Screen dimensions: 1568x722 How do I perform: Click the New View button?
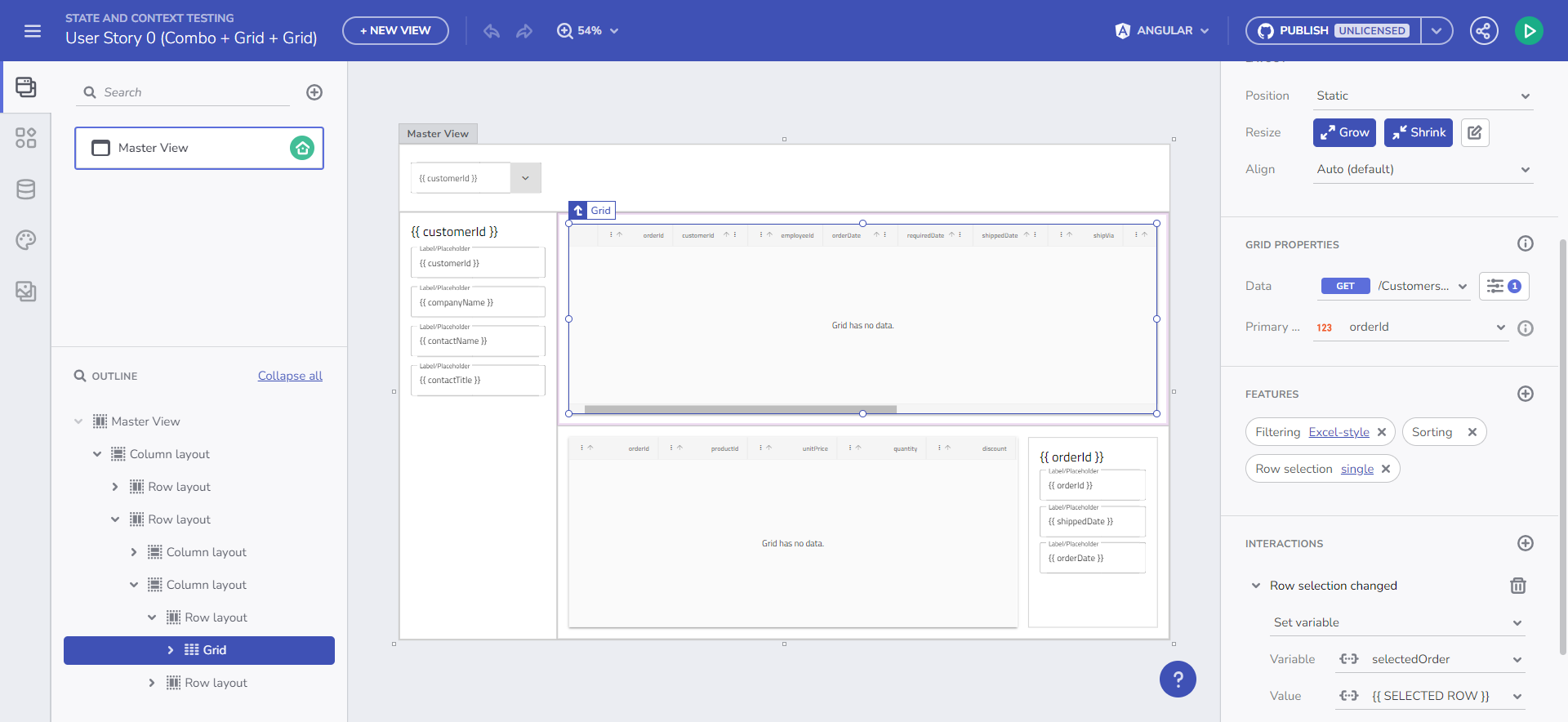(x=395, y=31)
